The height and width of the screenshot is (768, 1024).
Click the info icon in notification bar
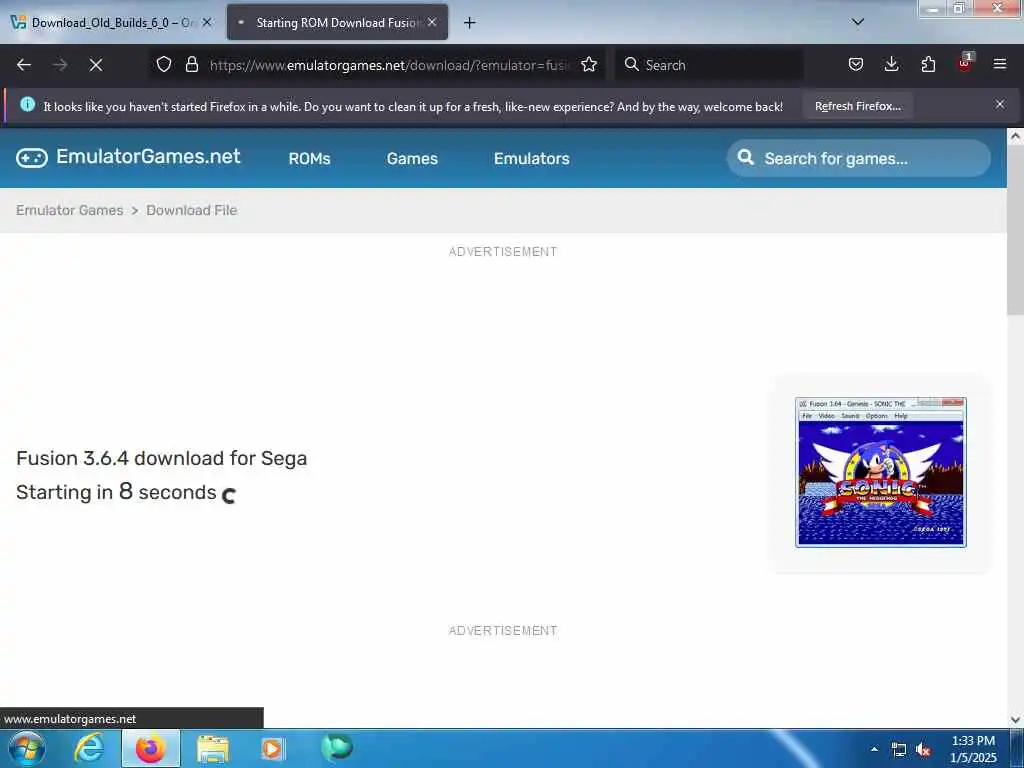click(27, 104)
